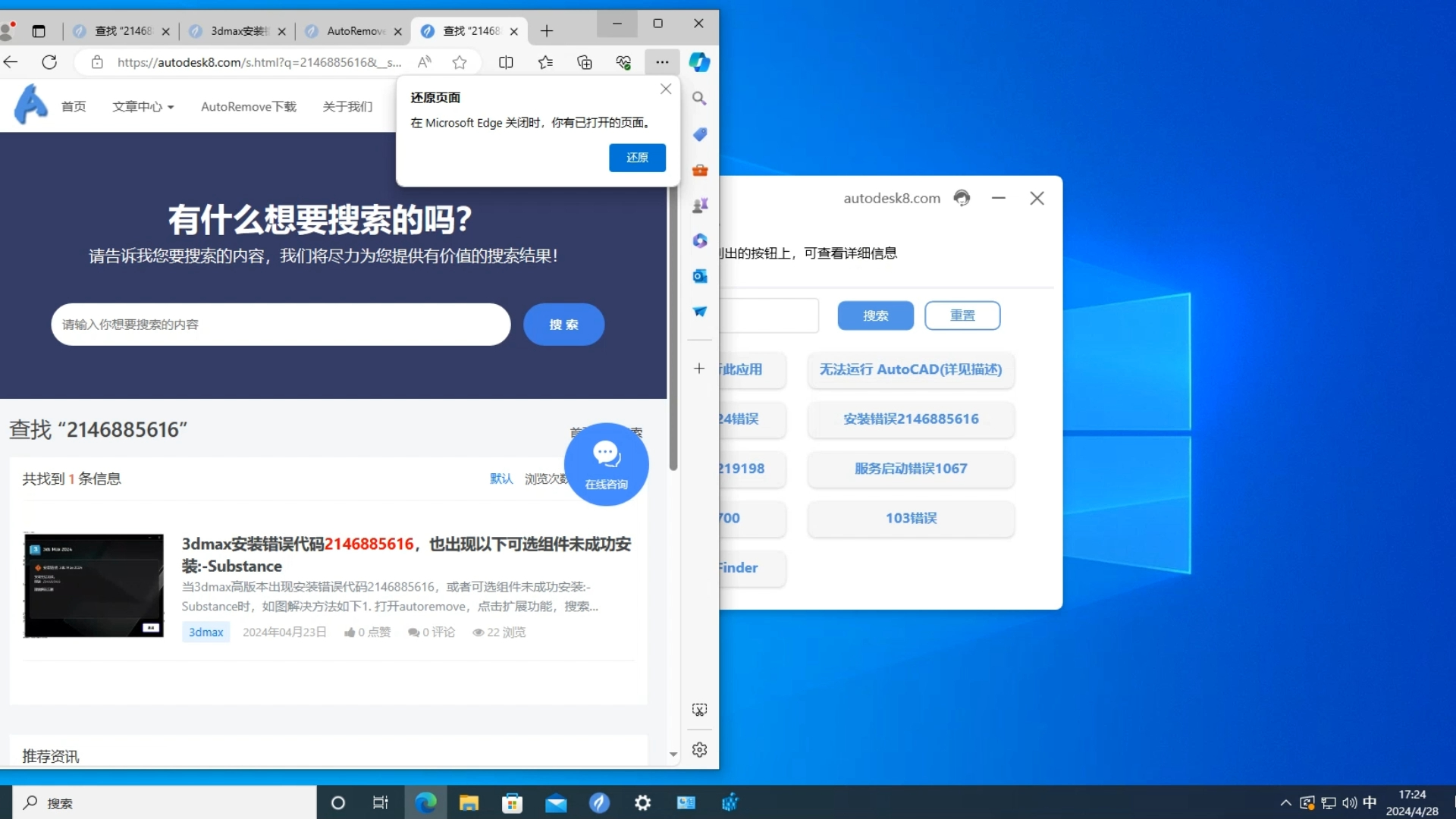Click the search input field on page

tap(281, 324)
